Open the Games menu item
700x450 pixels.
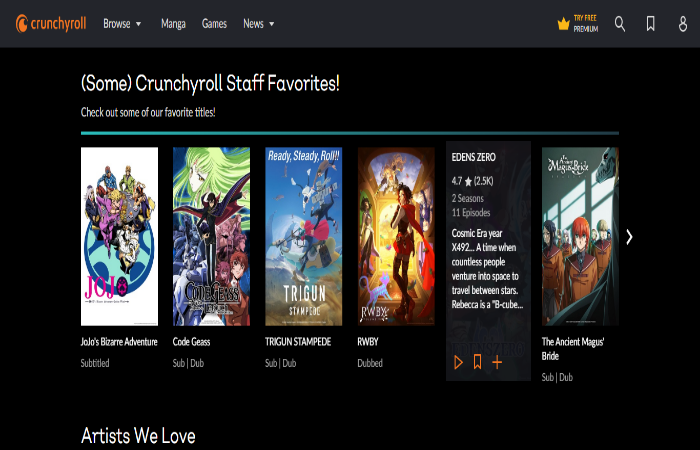click(x=214, y=24)
